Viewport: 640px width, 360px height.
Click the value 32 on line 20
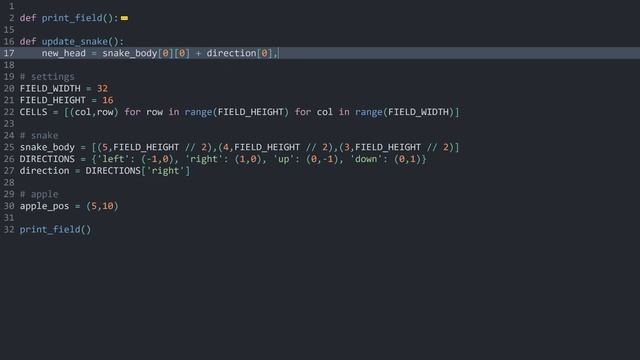tap(102, 89)
